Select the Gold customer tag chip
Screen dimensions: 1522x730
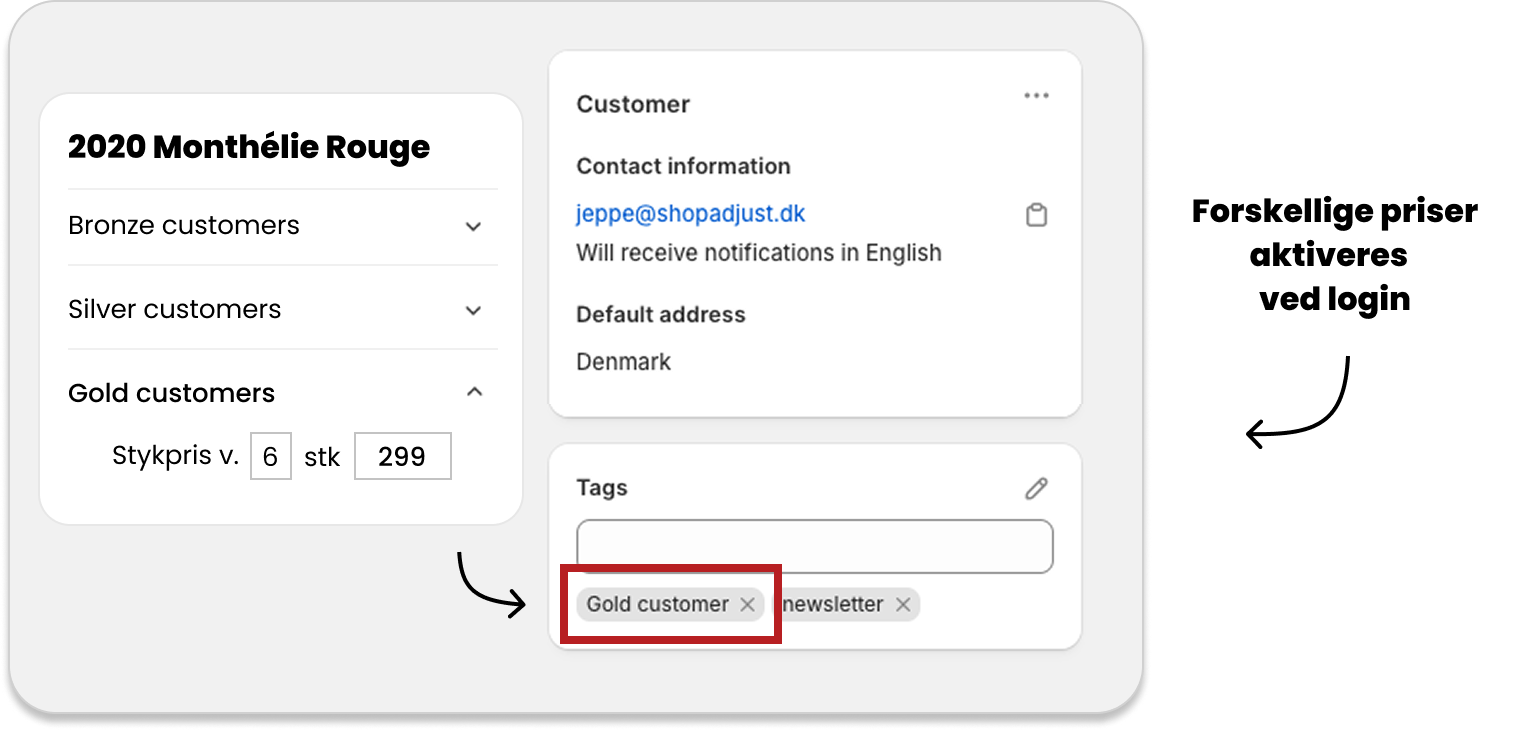click(x=657, y=605)
